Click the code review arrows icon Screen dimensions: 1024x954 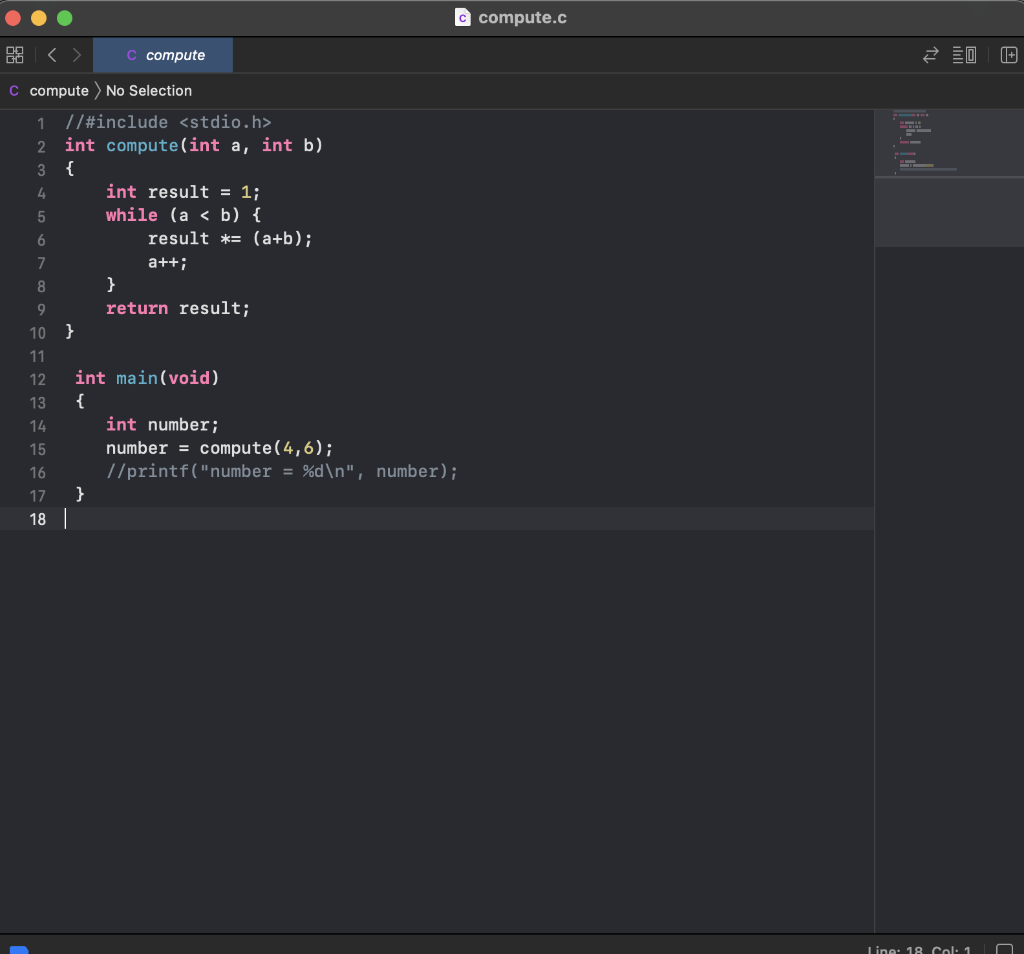(930, 55)
